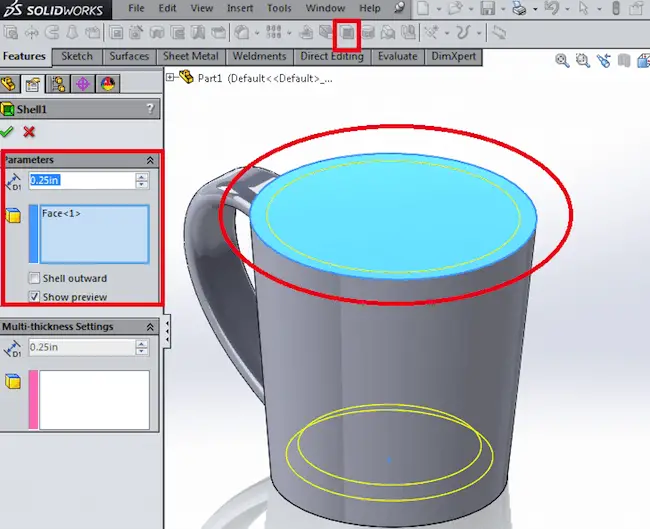Screen dimensions: 650x529
Task: Switch to the Sketch tab
Action: [77, 56]
